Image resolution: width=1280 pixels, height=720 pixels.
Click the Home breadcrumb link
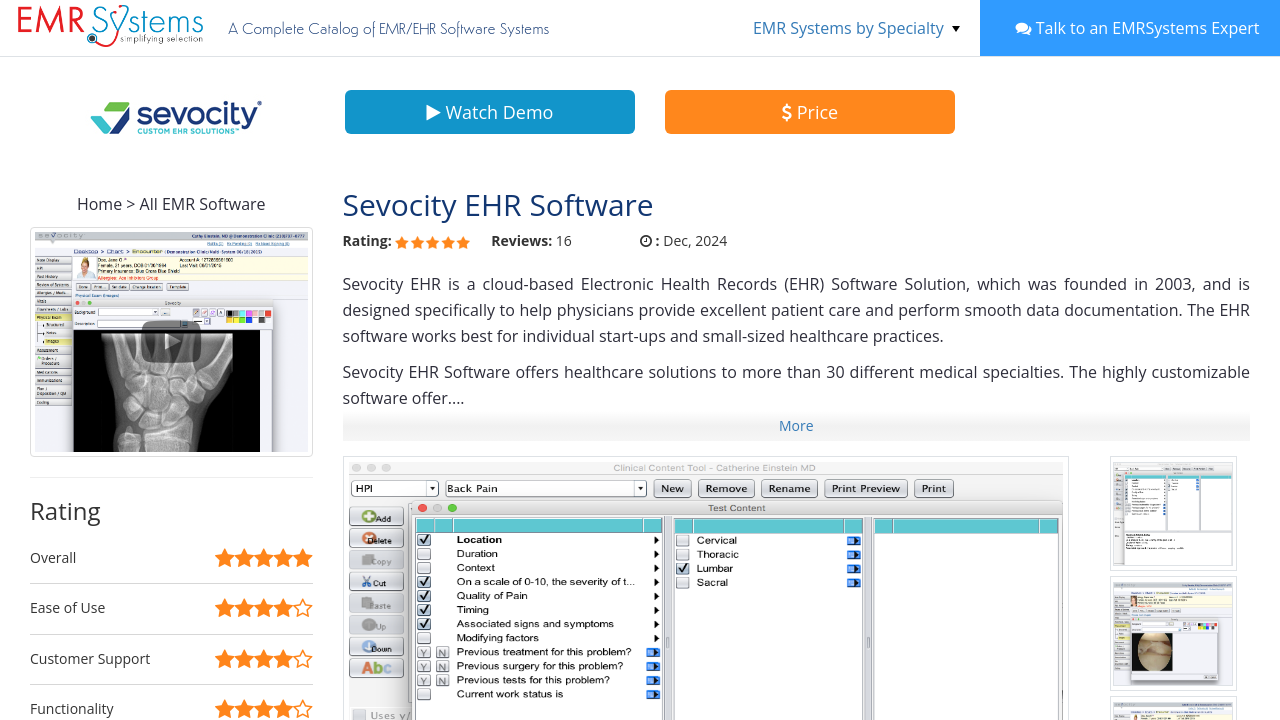tap(99, 204)
